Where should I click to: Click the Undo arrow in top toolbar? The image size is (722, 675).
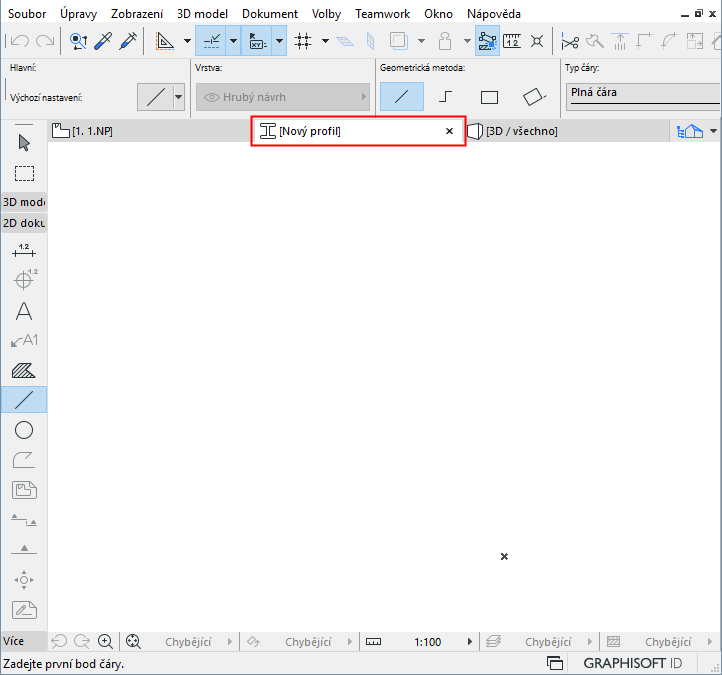[19, 41]
